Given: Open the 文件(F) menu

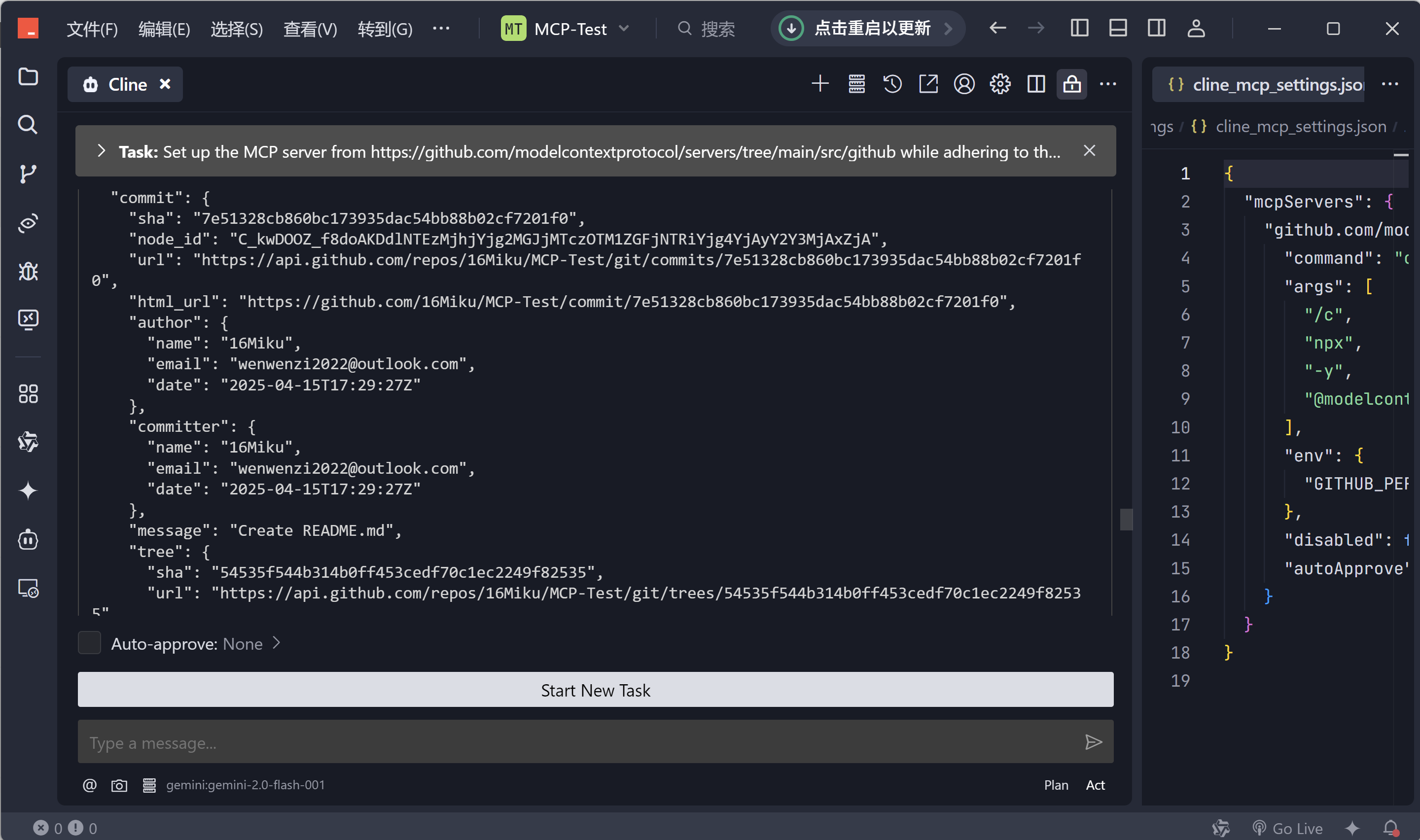Looking at the screenshot, I should pyautogui.click(x=92, y=28).
